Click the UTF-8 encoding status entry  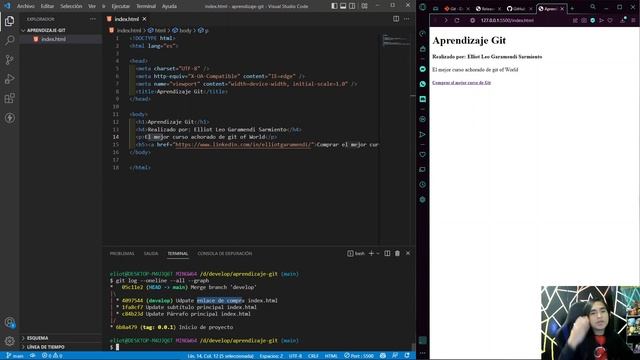pyautogui.click(x=295, y=356)
